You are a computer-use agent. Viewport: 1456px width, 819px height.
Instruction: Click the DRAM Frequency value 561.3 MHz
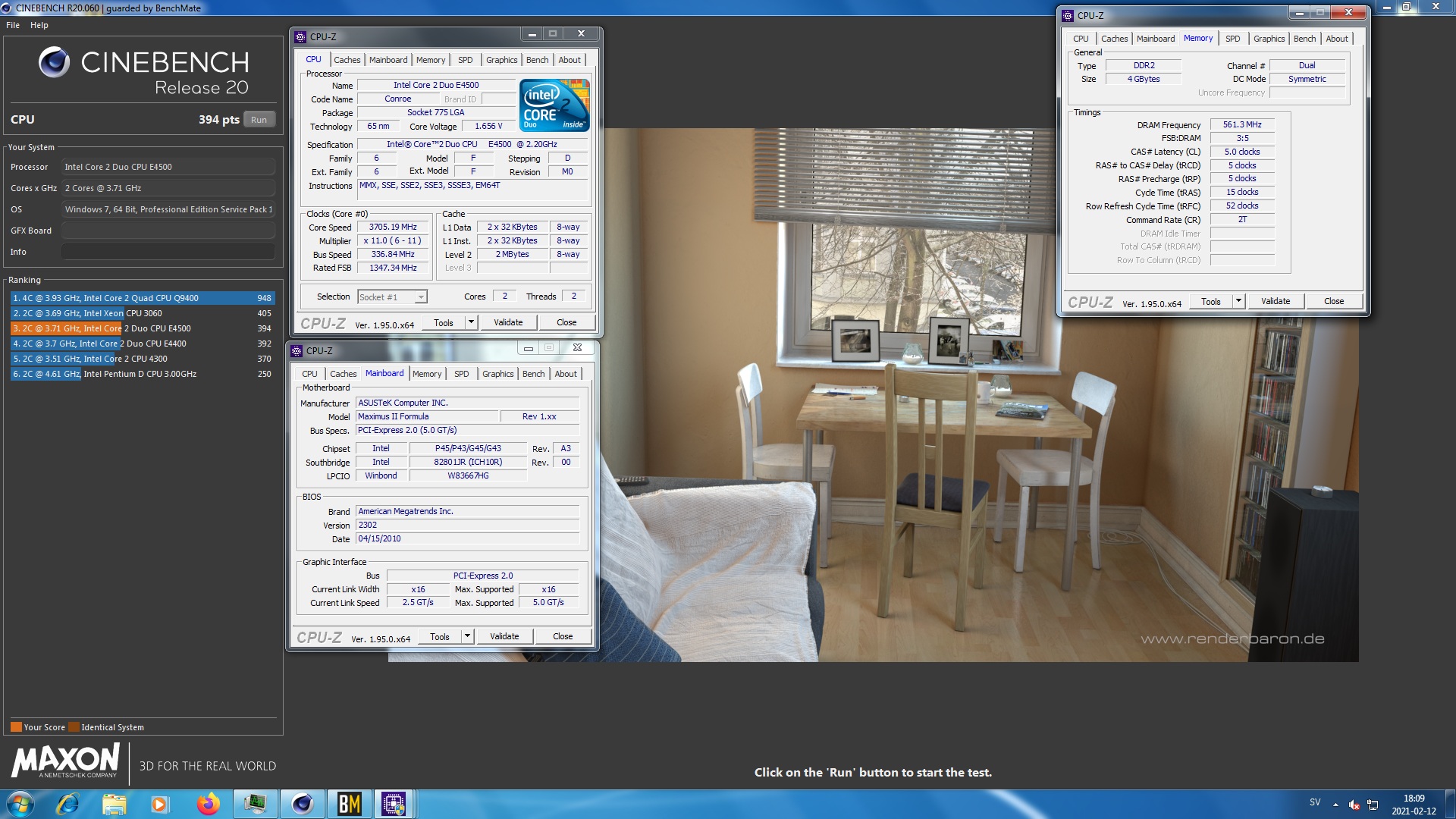pyautogui.click(x=1242, y=124)
